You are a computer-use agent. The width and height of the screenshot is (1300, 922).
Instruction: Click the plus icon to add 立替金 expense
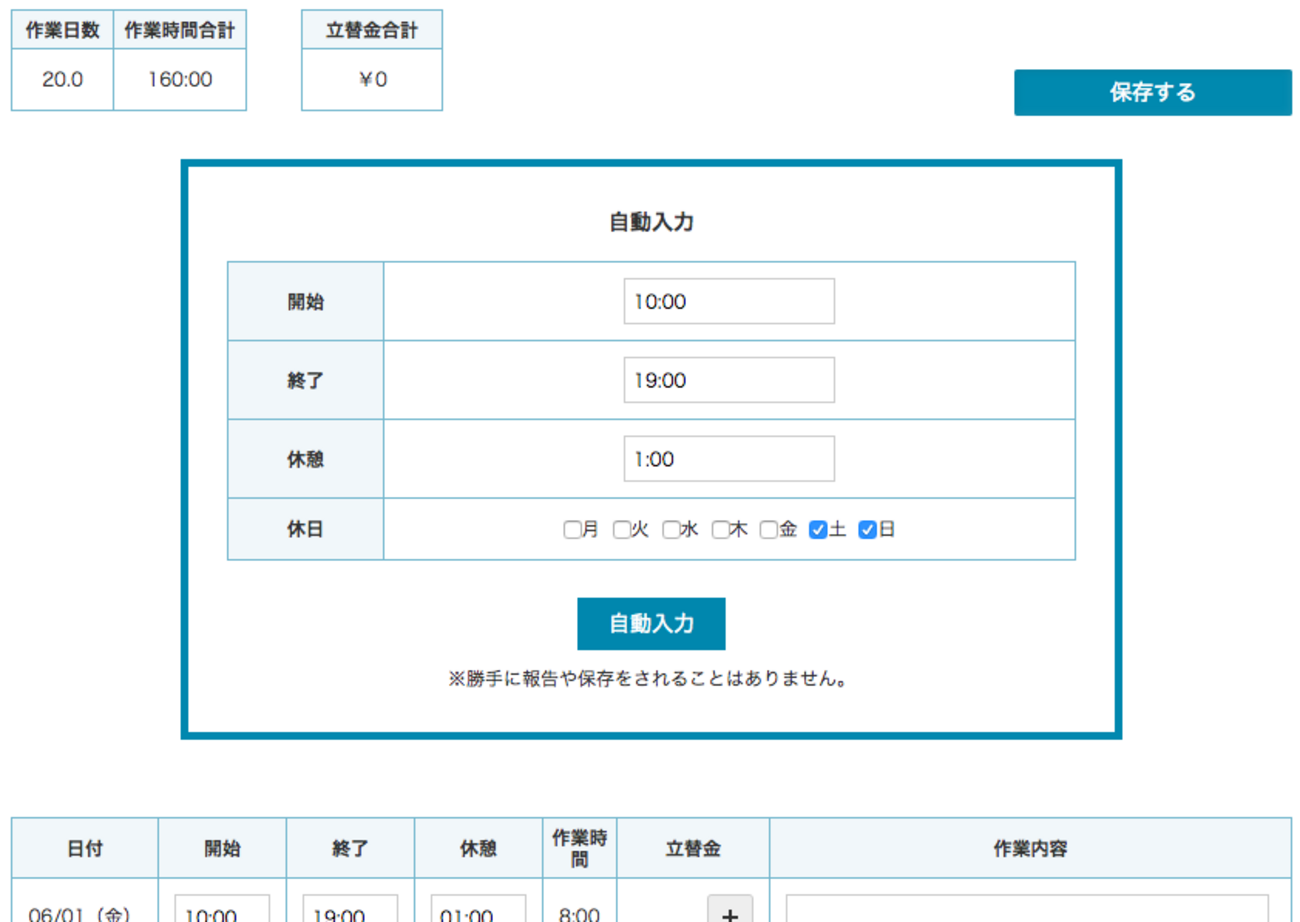tap(729, 915)
